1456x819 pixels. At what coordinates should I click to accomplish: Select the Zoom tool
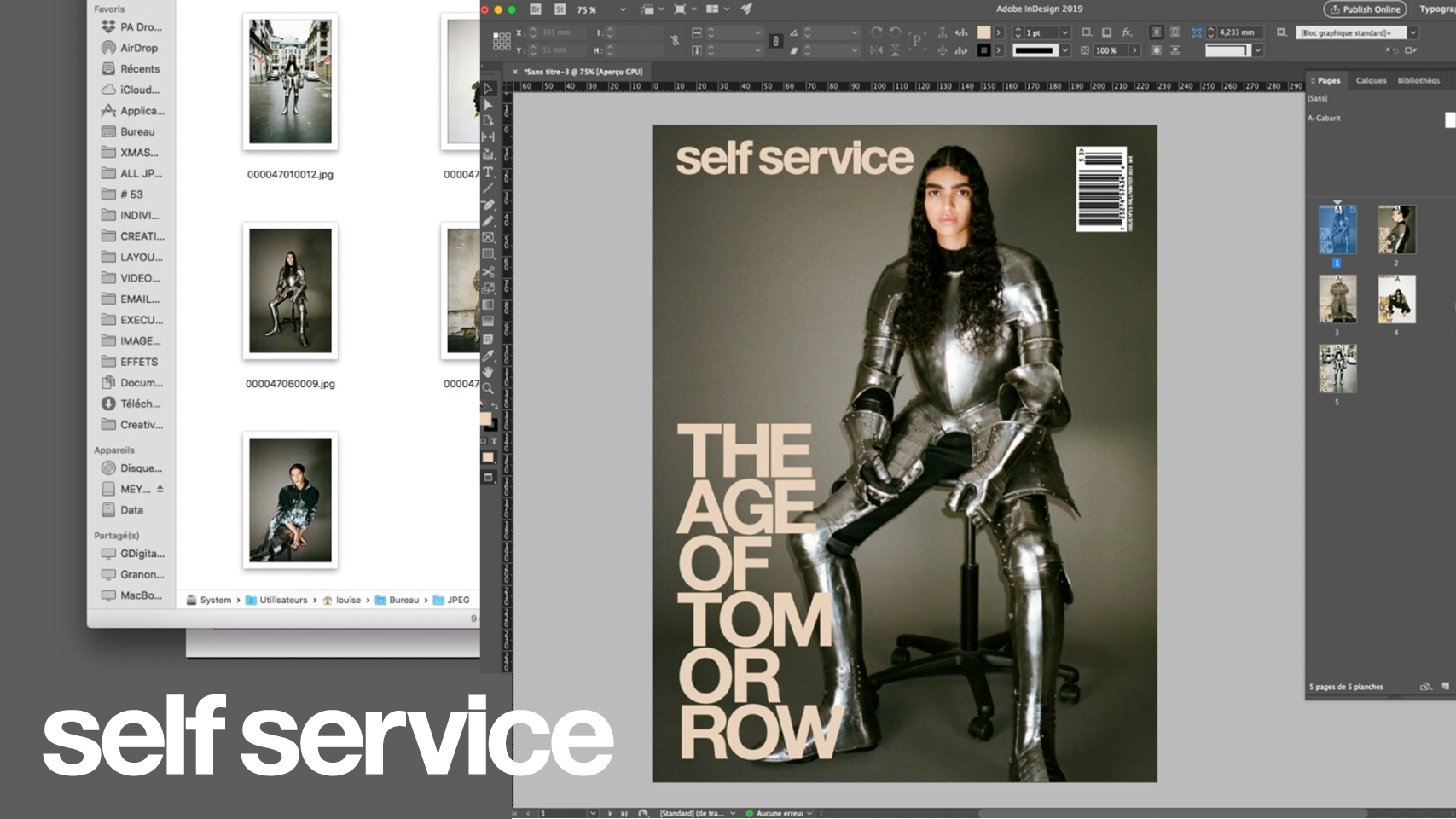click(x=488, y=389)
